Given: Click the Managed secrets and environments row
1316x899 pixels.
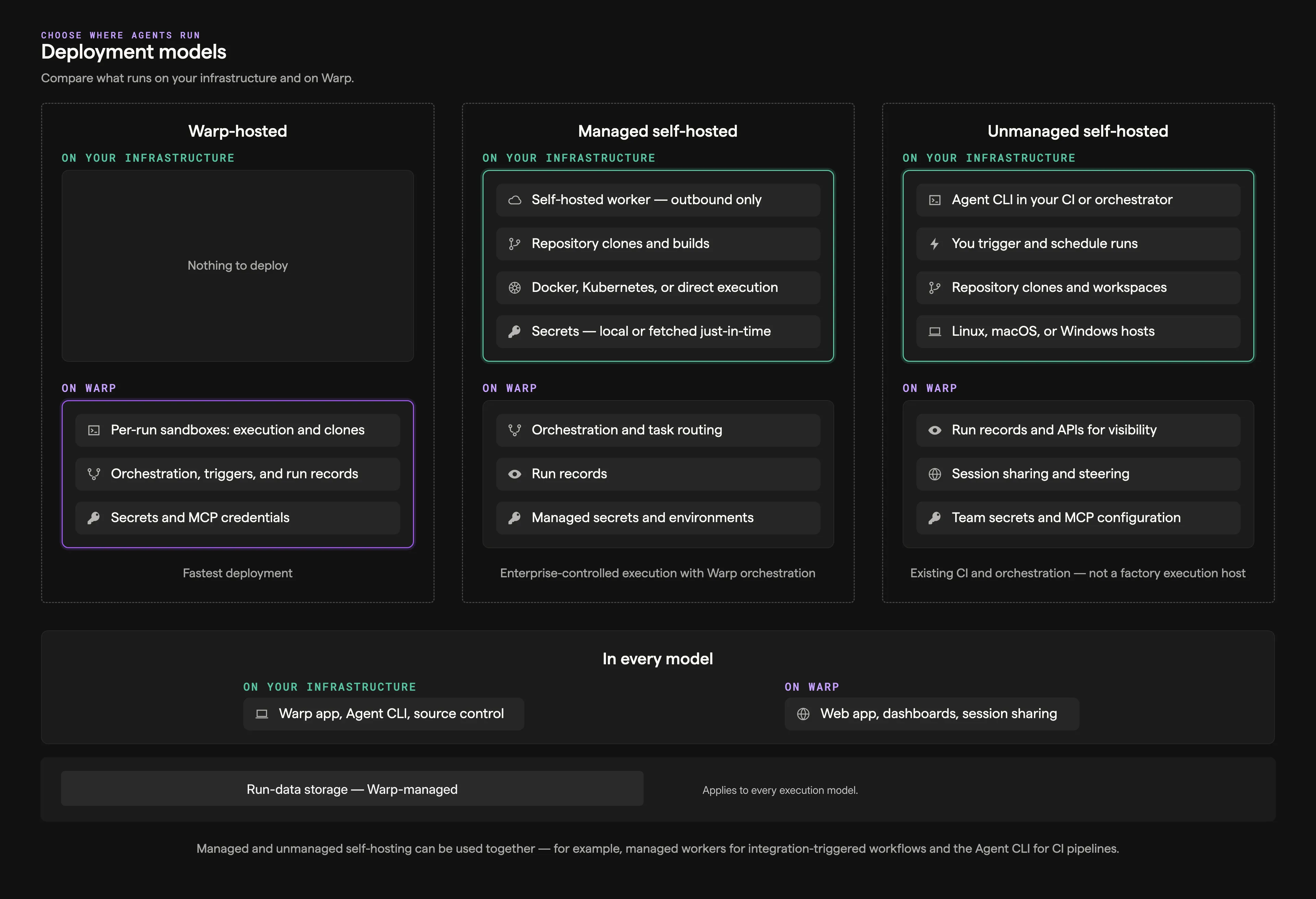Looking at the screenshot, I should click(658, 518).
